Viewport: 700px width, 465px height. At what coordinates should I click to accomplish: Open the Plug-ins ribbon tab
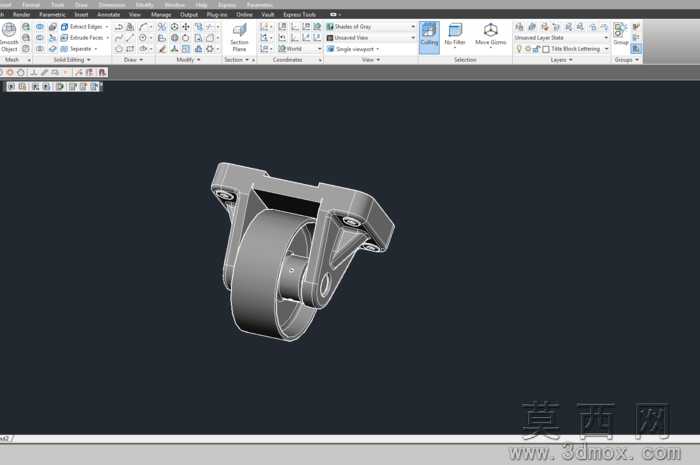(x=217, y=15)
